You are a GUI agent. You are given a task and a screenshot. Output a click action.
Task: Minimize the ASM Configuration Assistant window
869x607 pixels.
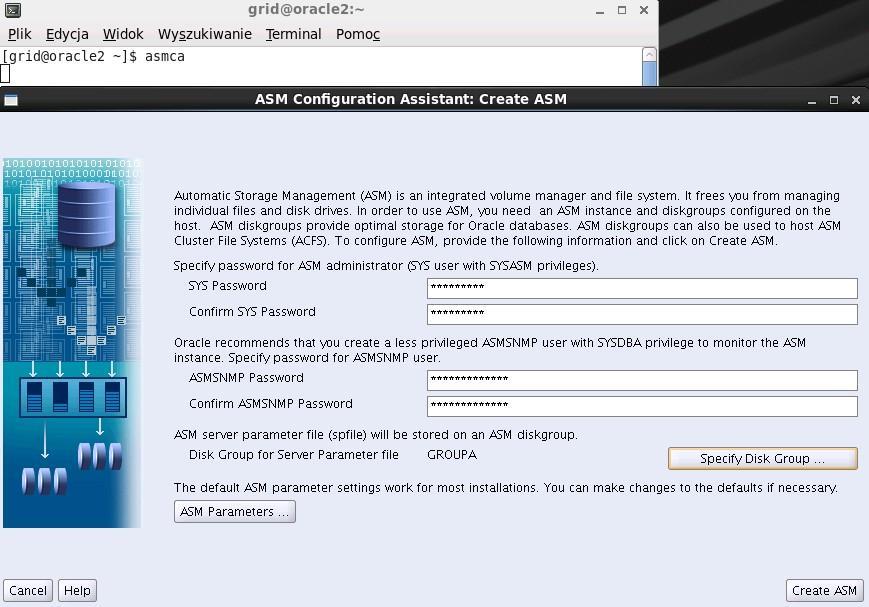tap(812, 100)
